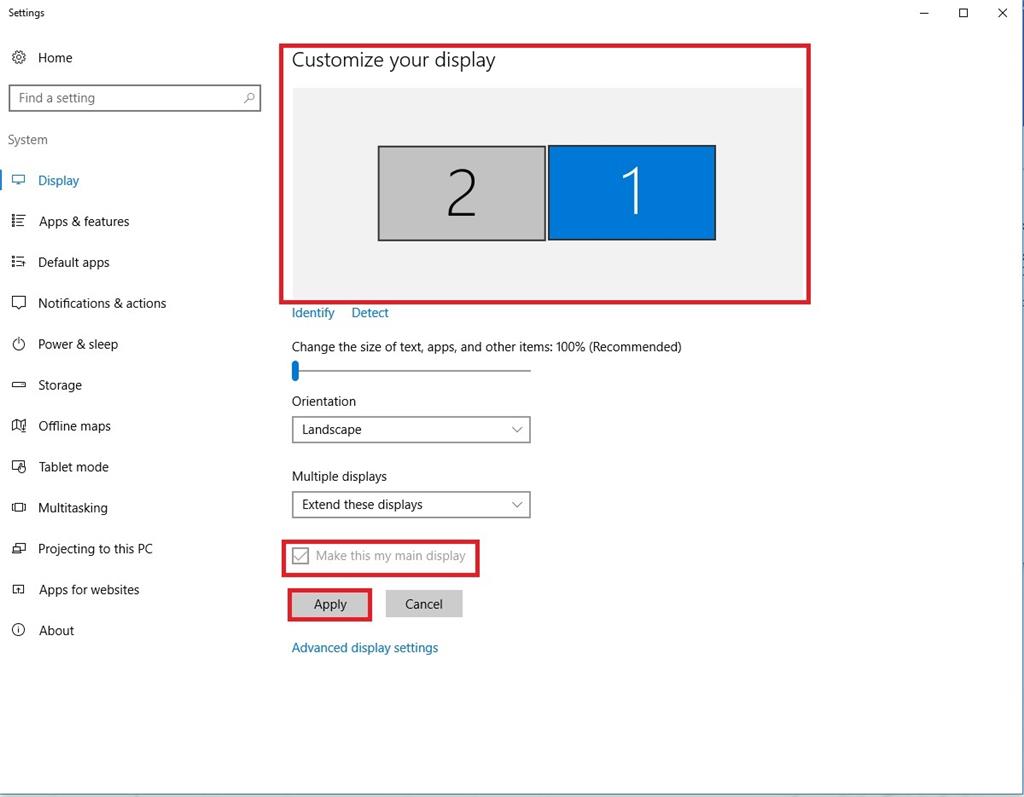Click the Multitasking icon
Screen dimensions: 1024x797
(x=19, y=508)
